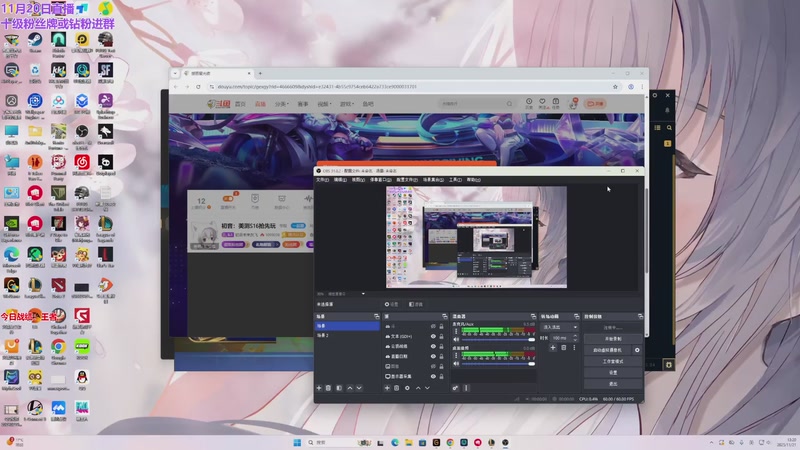Toggle visibility of 文本 (GDI+) source
800x450 pixels.
coord(433,337)
